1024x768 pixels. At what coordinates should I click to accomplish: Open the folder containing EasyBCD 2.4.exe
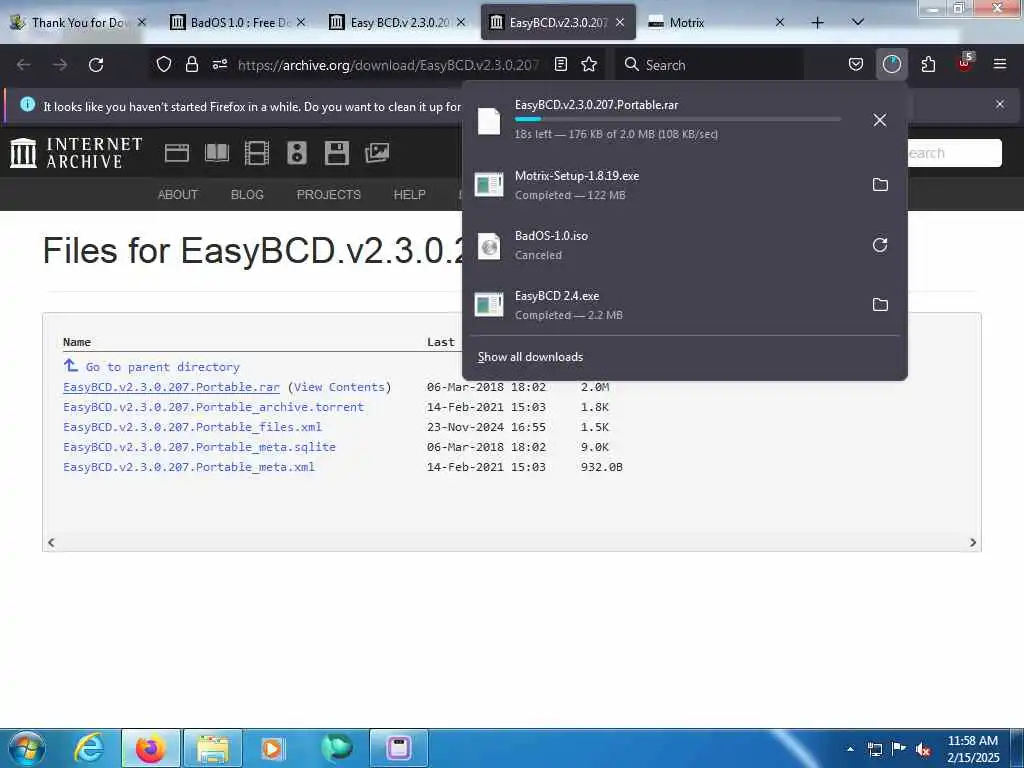(880, 305)
